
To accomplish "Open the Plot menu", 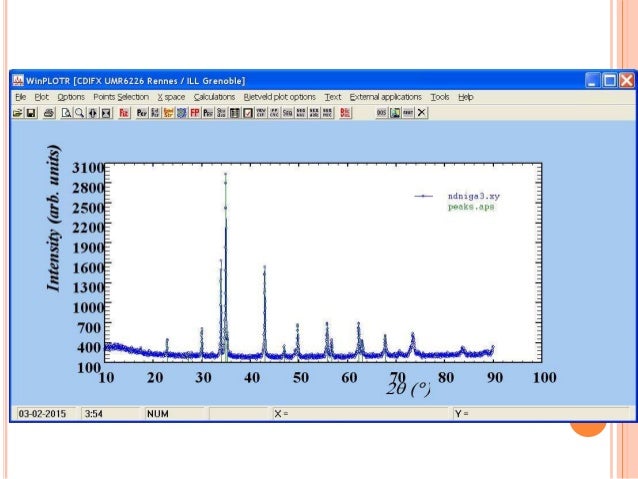I will coord(41,97).
